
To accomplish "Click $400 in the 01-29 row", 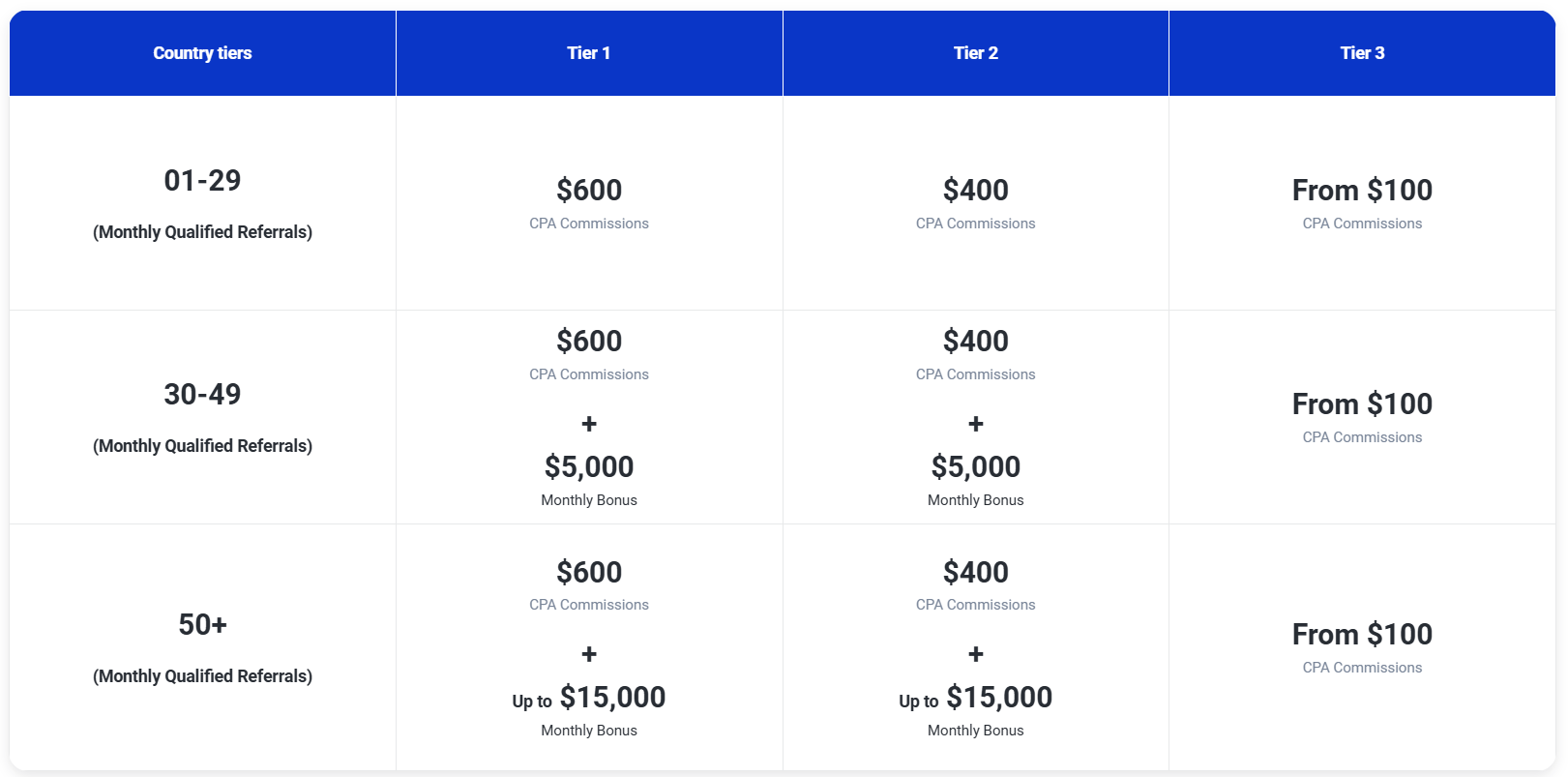I will 975,191.
